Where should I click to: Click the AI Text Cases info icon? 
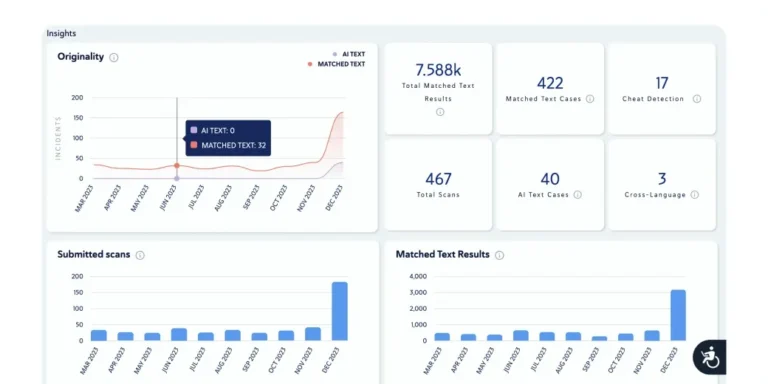[x=577, y=195]
